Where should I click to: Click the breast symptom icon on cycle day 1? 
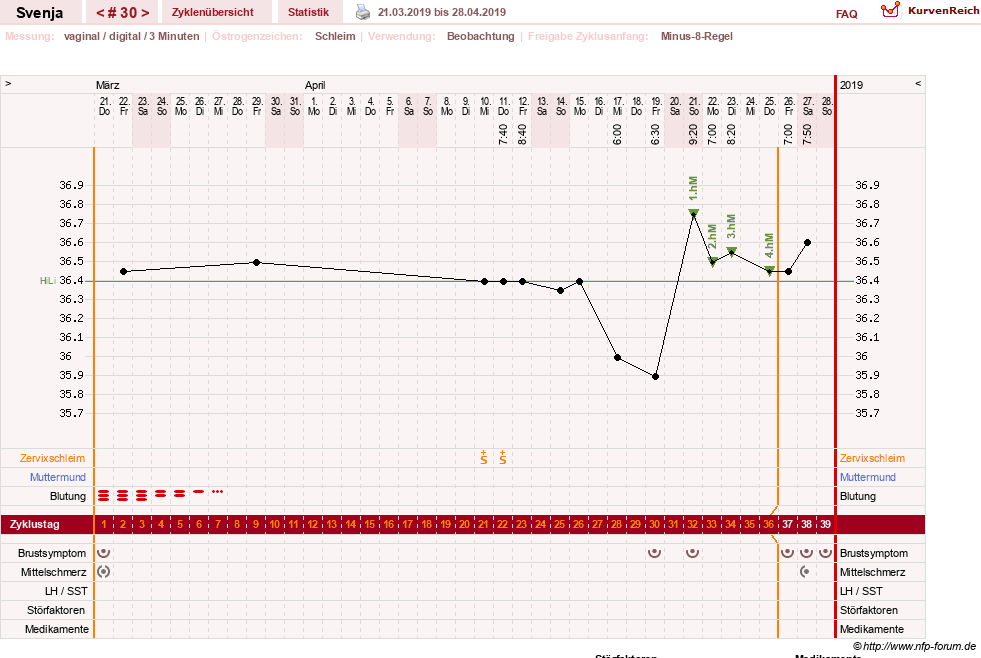pos(104,553)
